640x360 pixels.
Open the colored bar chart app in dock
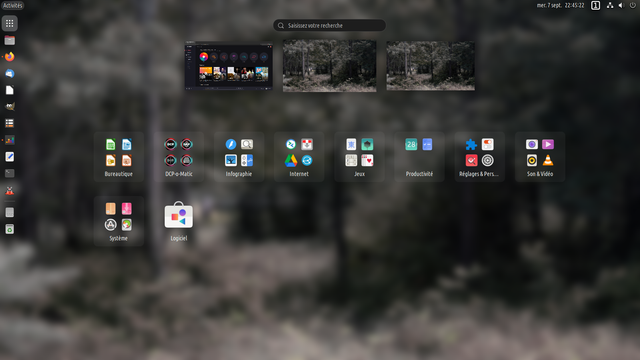pyautogui.click(x=9, y=140)
